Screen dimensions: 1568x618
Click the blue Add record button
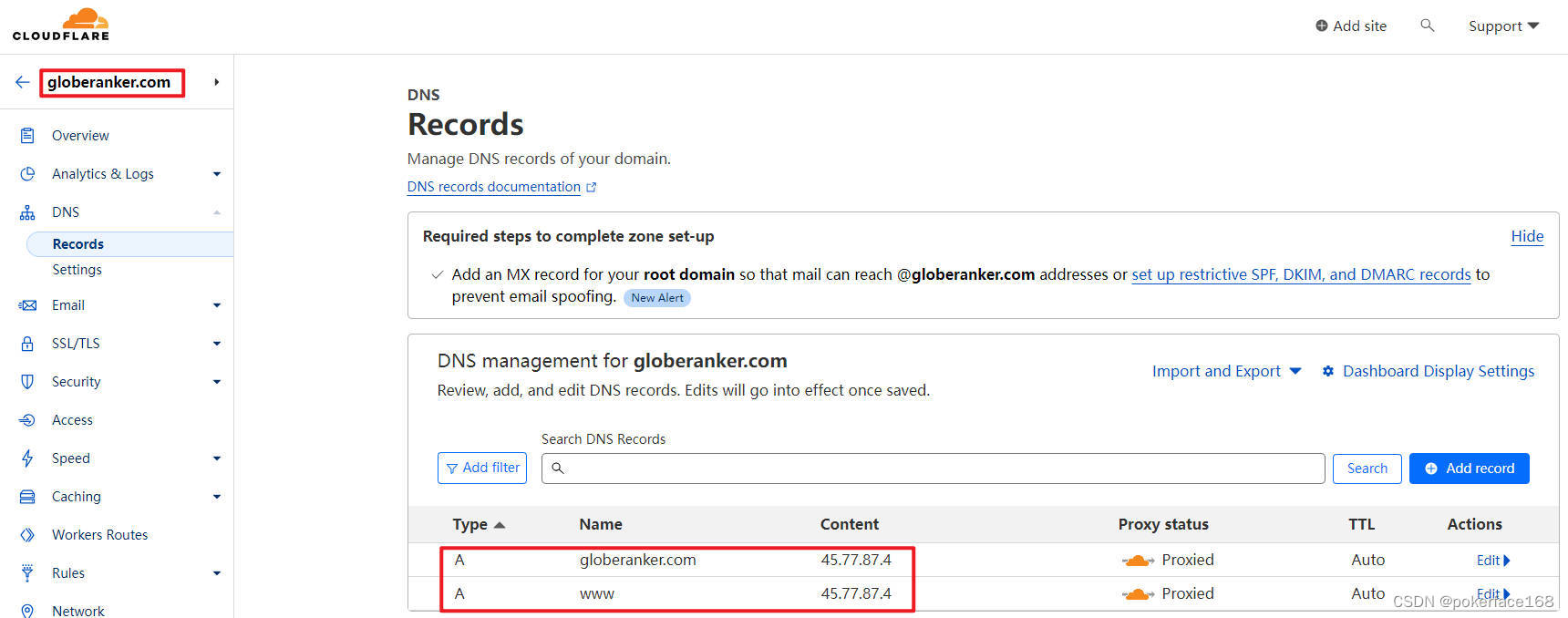1470,469
